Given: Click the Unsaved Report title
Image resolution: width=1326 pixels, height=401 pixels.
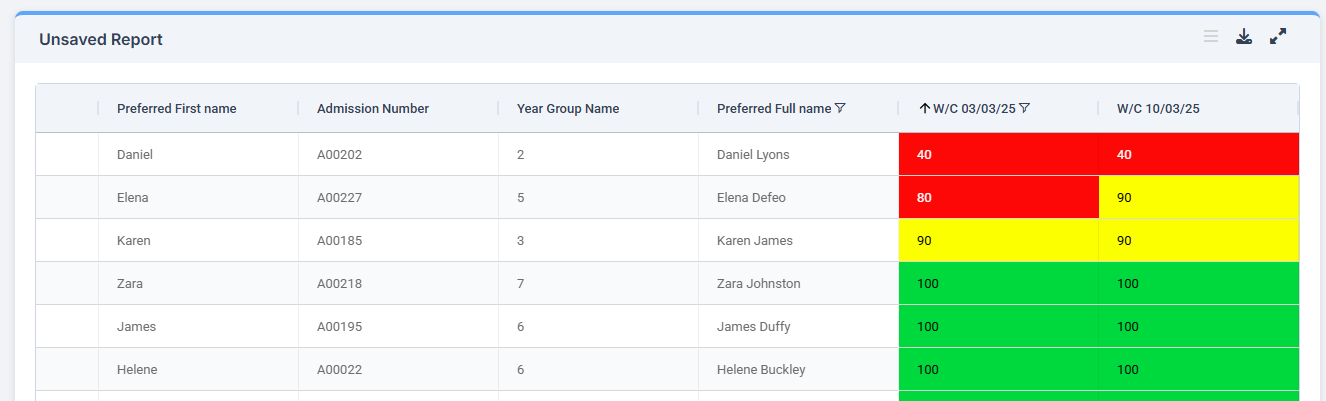Looking at the screenshot, I should [x=101, y=40].
